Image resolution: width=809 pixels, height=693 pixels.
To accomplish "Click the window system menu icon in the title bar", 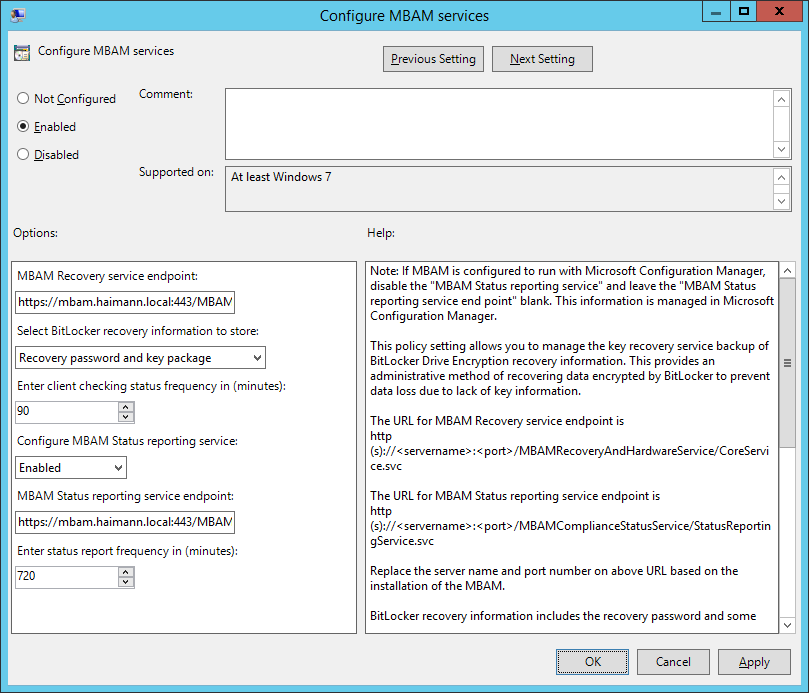I will (x=18, y=15).
